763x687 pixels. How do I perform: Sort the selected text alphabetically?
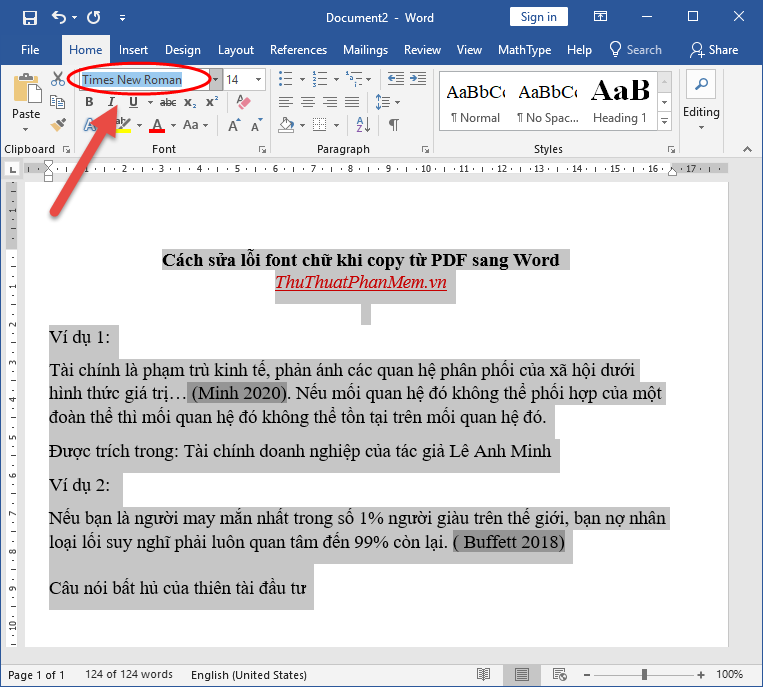(363, 125)
